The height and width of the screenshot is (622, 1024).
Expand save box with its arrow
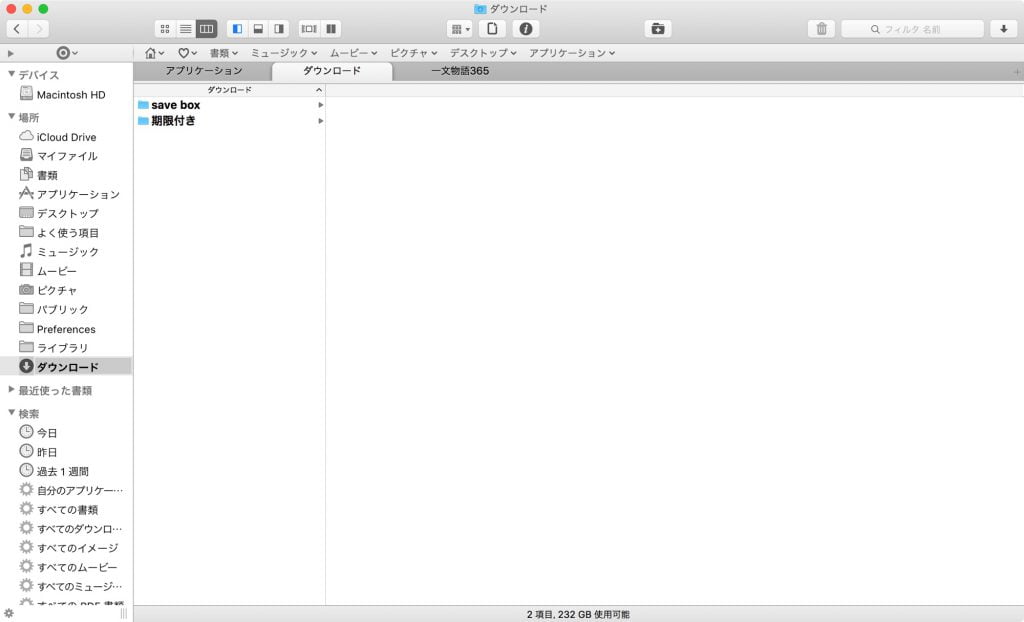(x=321, y=105)
